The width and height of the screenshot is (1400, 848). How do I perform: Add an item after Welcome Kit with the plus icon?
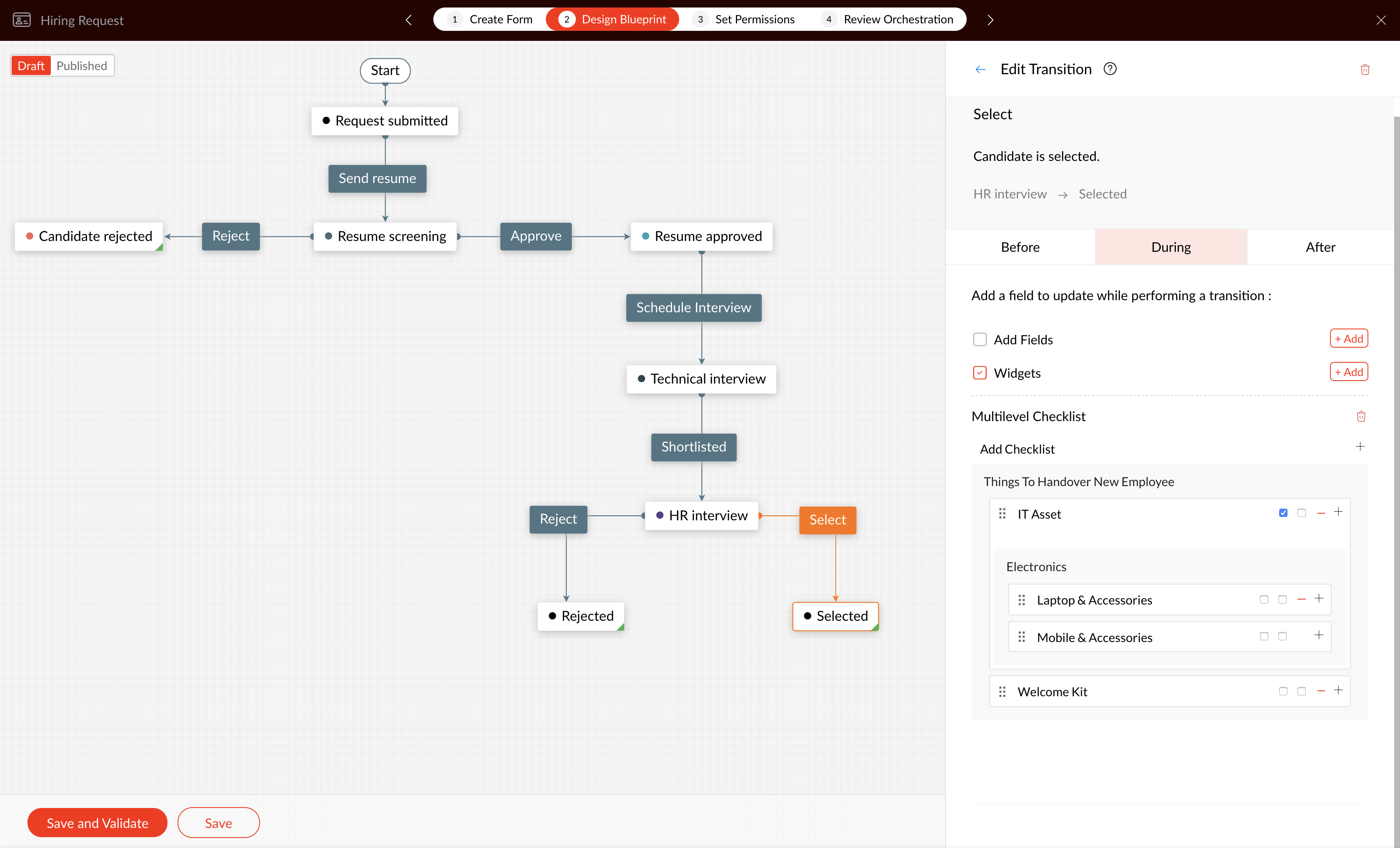(x=1338, y=690)
